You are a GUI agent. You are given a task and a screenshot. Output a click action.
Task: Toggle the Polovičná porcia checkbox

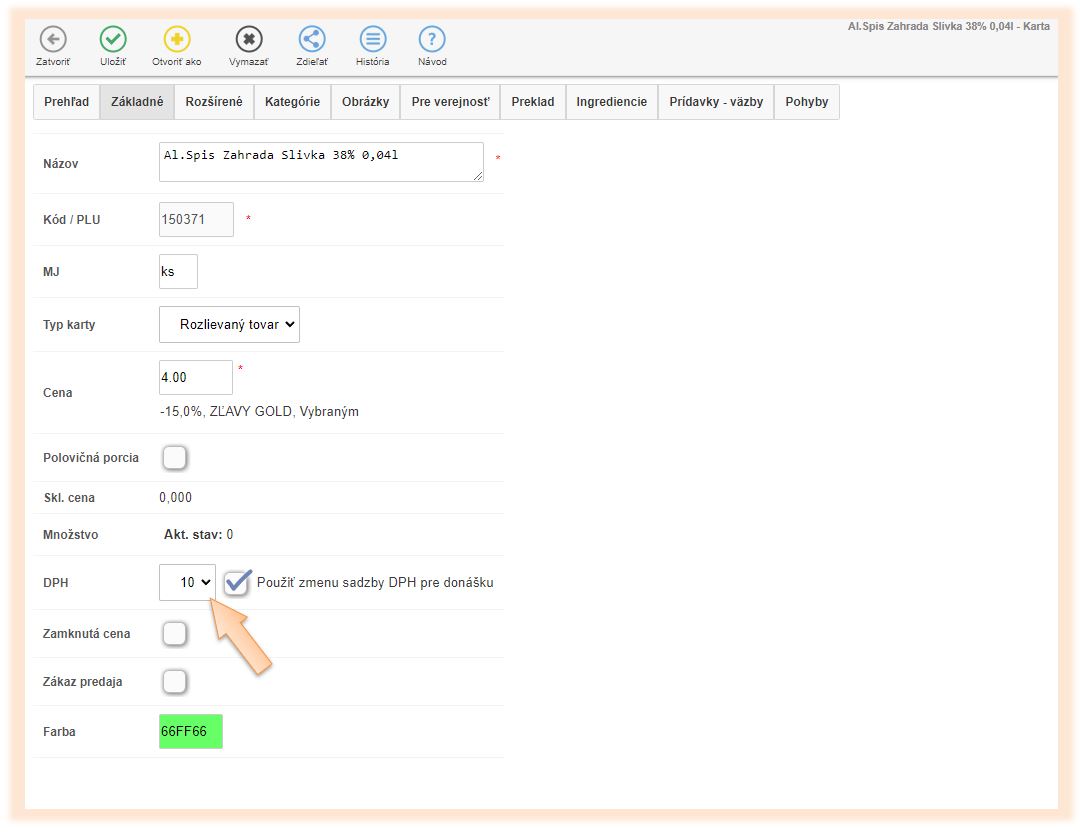point(174,458)
